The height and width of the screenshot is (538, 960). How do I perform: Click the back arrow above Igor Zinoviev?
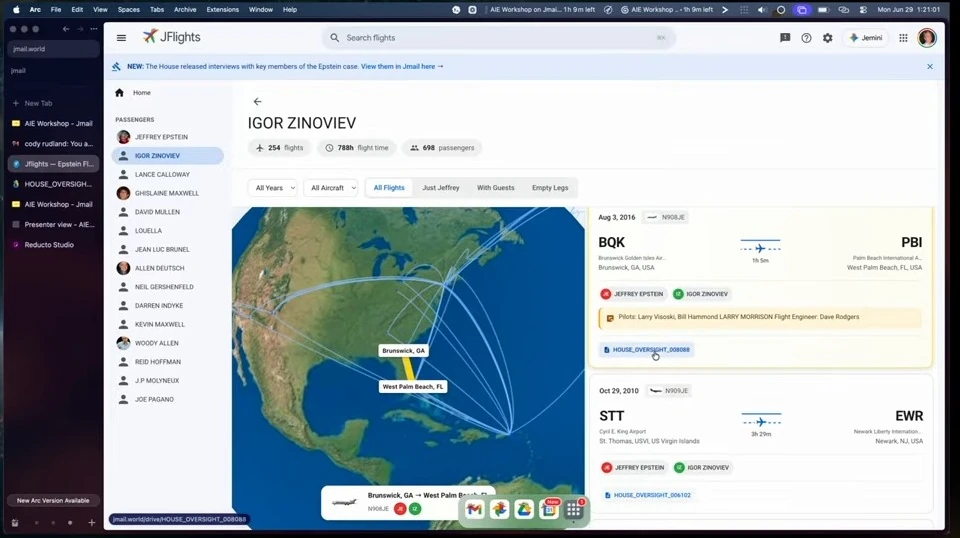(x=257, y=102)
